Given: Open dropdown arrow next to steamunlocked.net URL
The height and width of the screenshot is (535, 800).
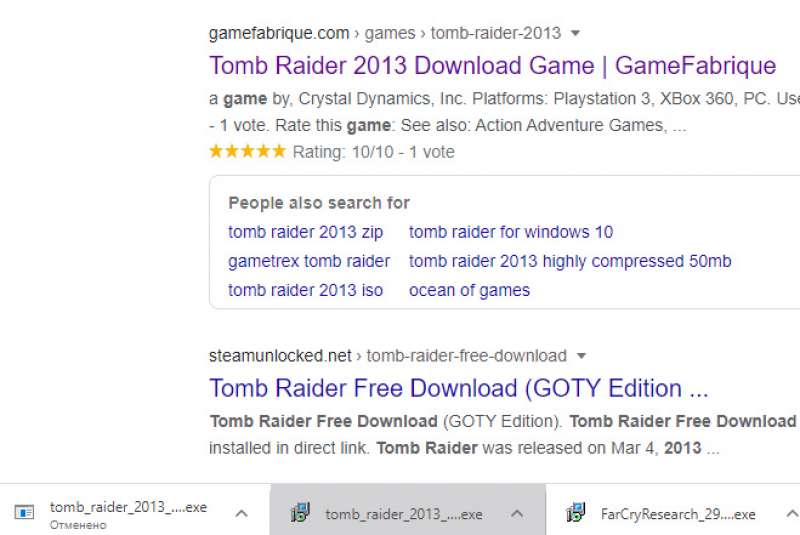Looking at the screenshot, I should coord(581,356).
